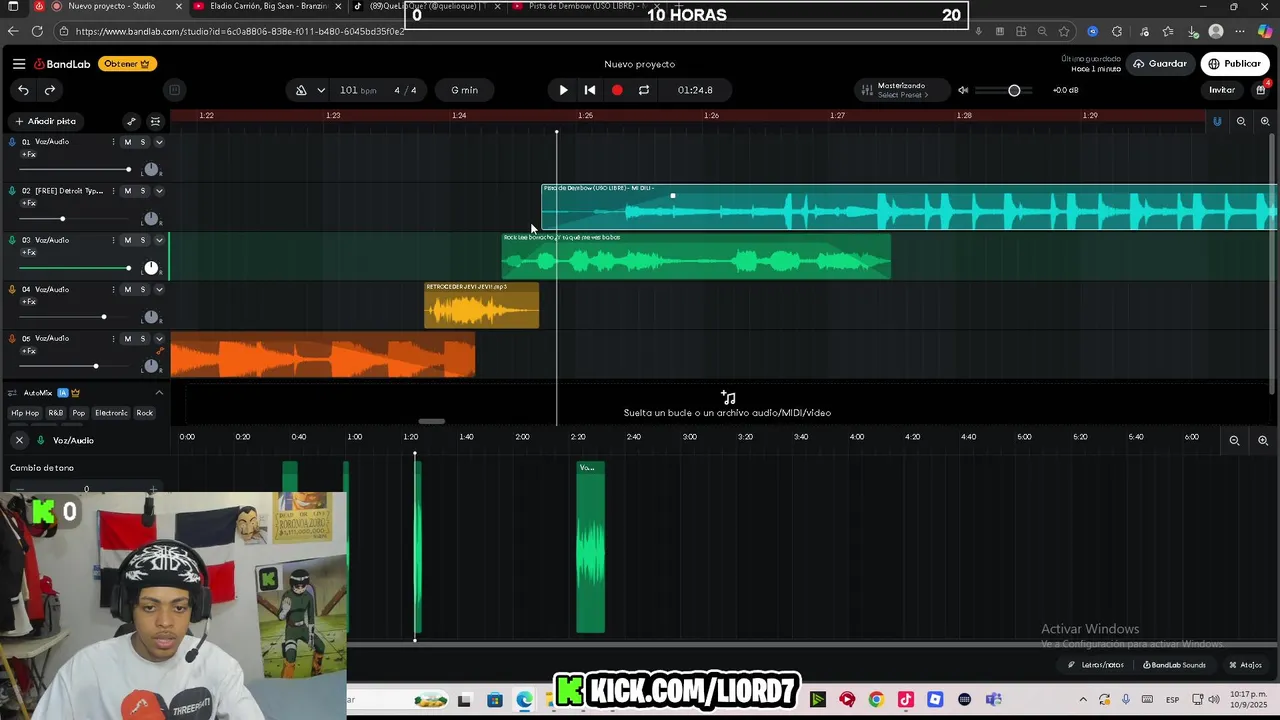This screenshot has width=1280, height=720.
Task: Adjust track 02 volume slider
Action: [x=75, y=219]
